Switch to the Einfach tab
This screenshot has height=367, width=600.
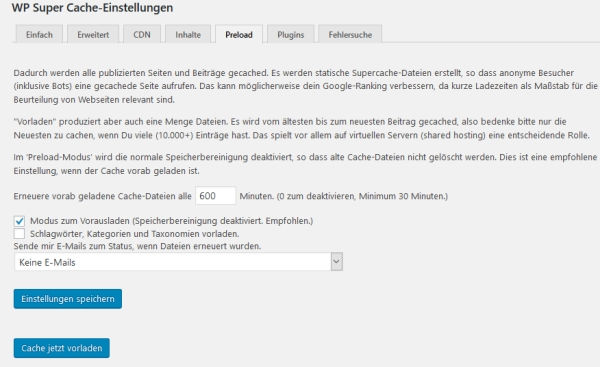pos(39,34)
